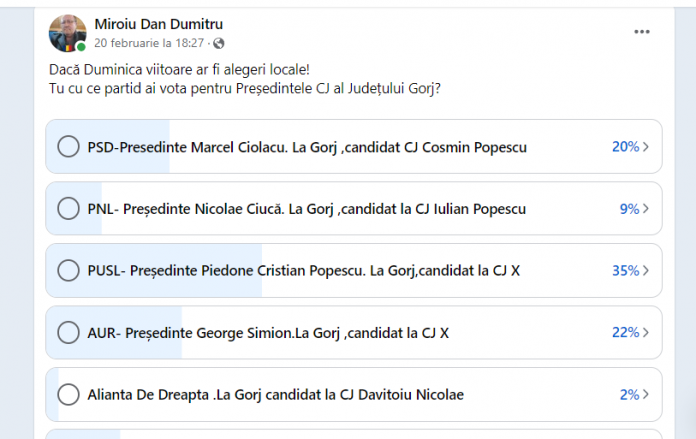The height and width of the screenshot is (439, 696).
Task: Open the chevron beside the PNL 9% result
Action: point(646,209)
